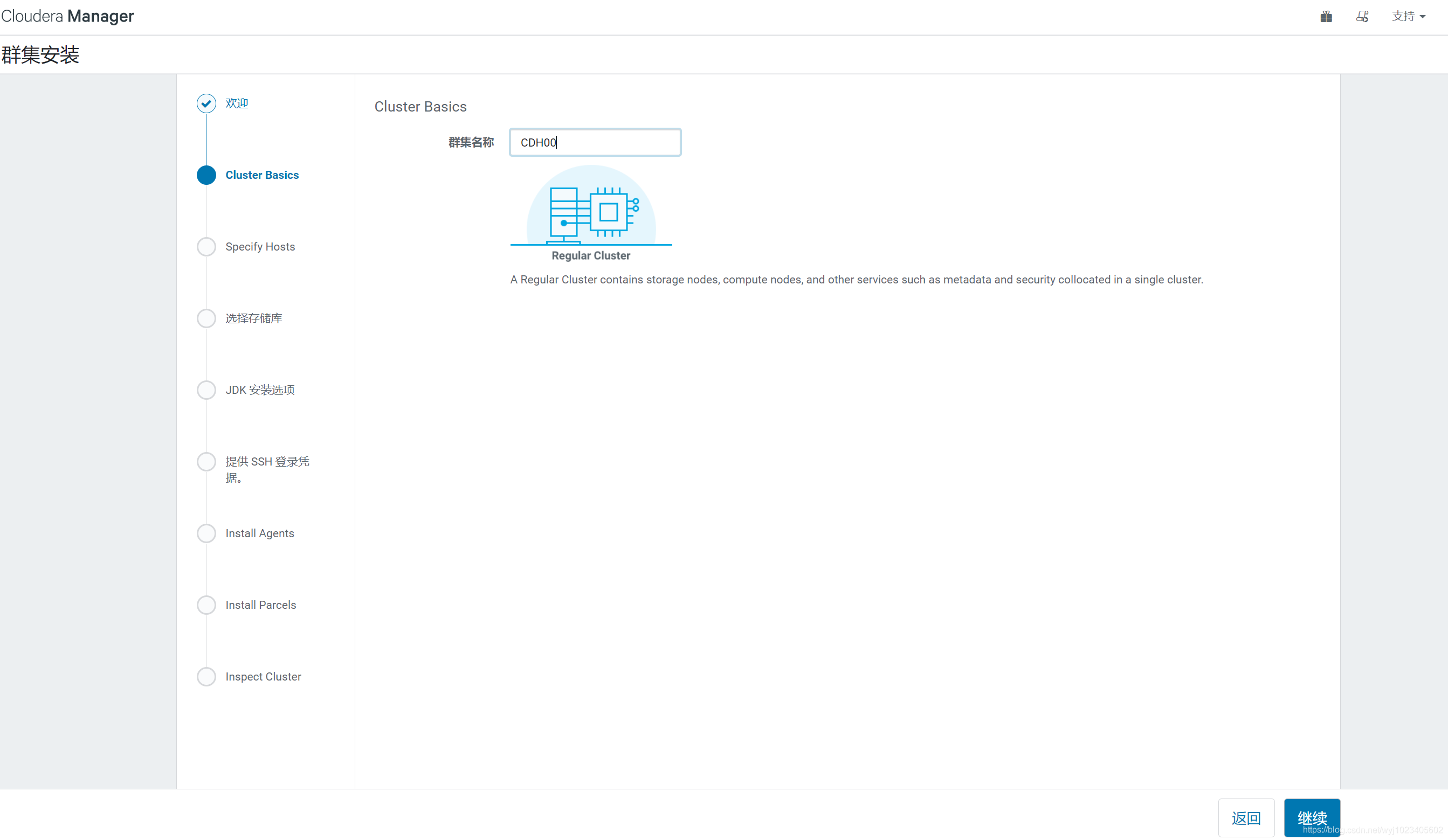
Task: Click the Cloudera Manager logo
Action: point(67,16)
